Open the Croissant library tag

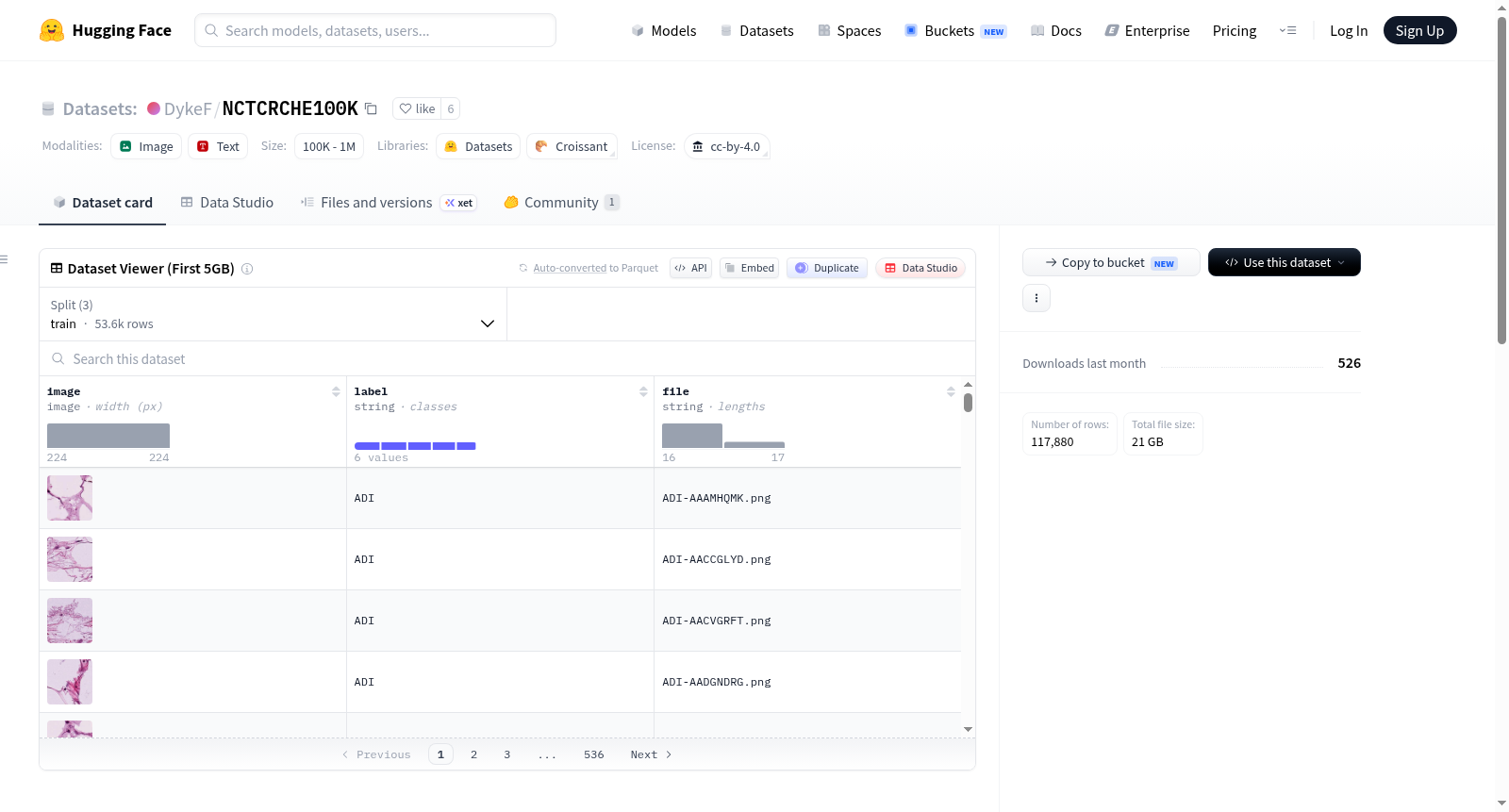pos(572,146)
